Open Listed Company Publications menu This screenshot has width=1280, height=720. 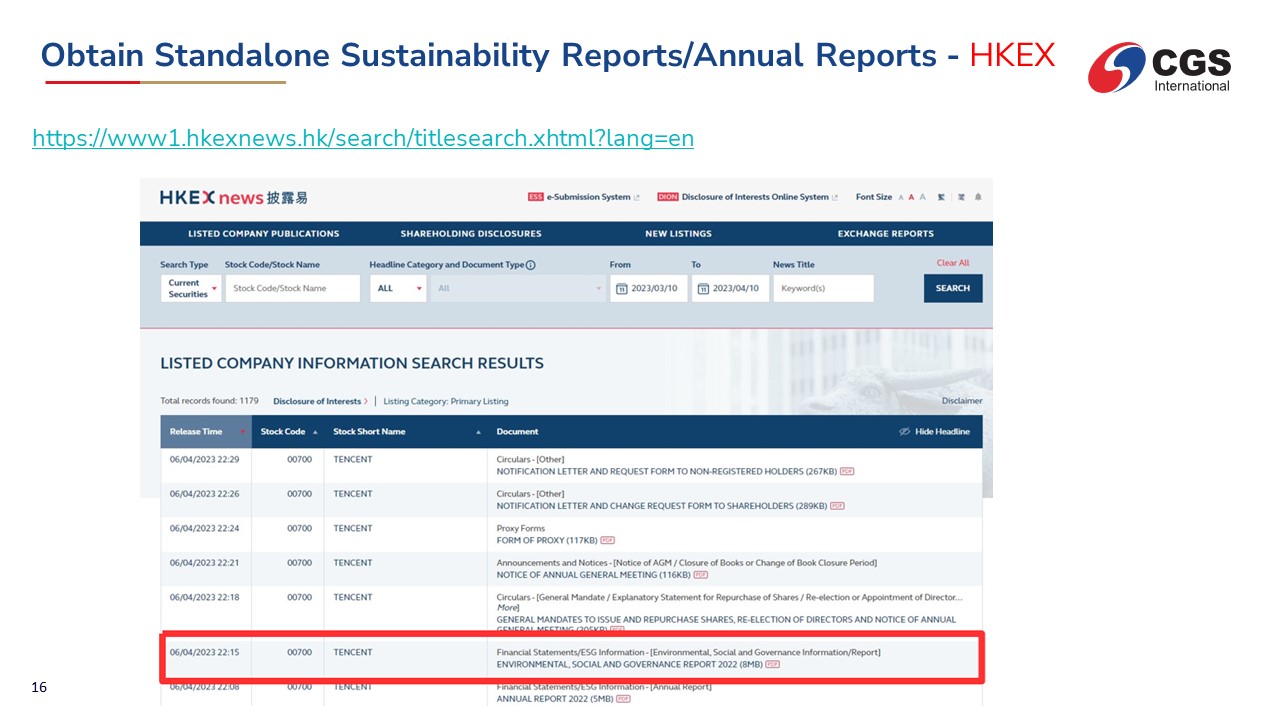[x=263, y=234]
